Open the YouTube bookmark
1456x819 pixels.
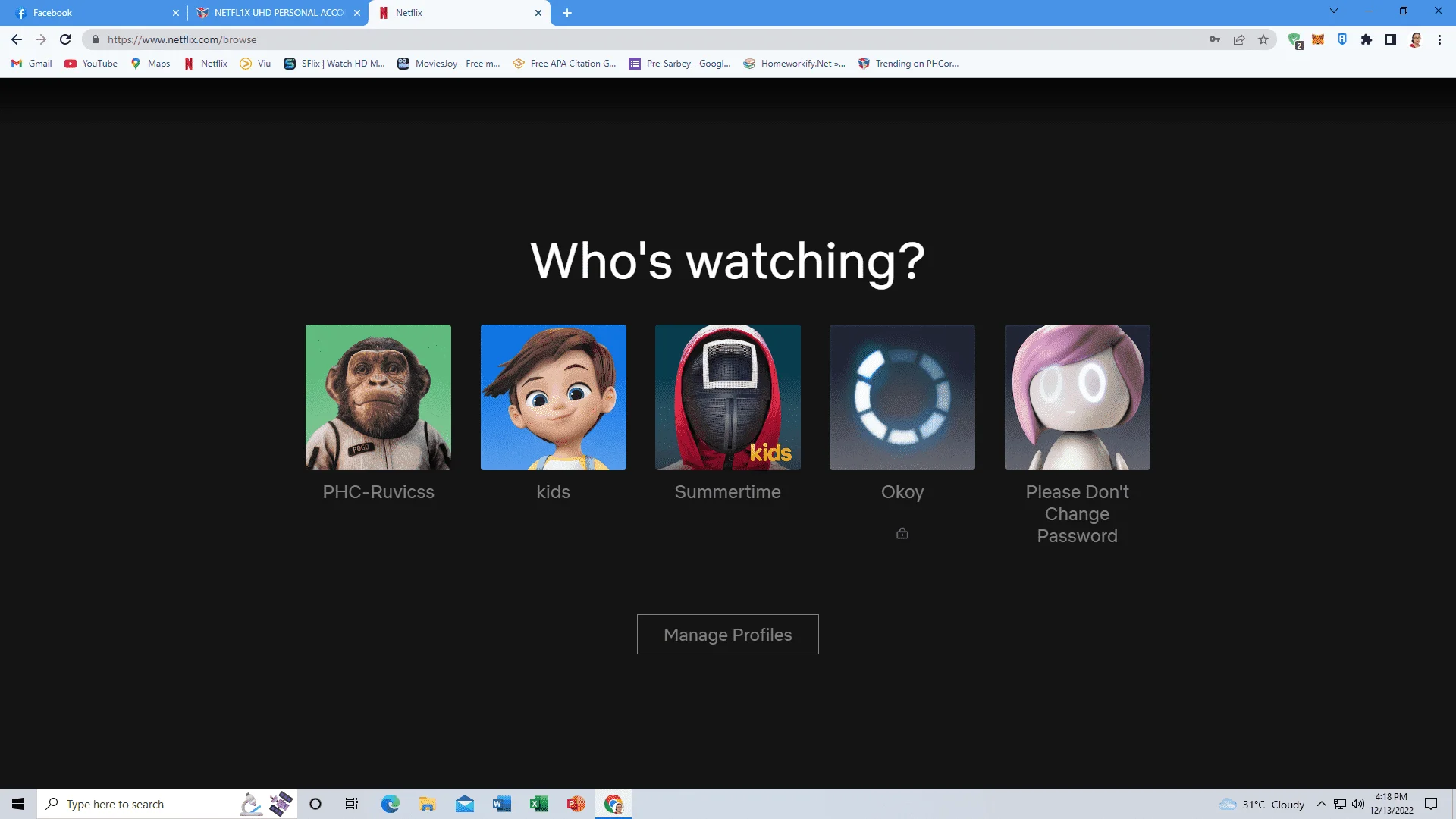[91, 64]
